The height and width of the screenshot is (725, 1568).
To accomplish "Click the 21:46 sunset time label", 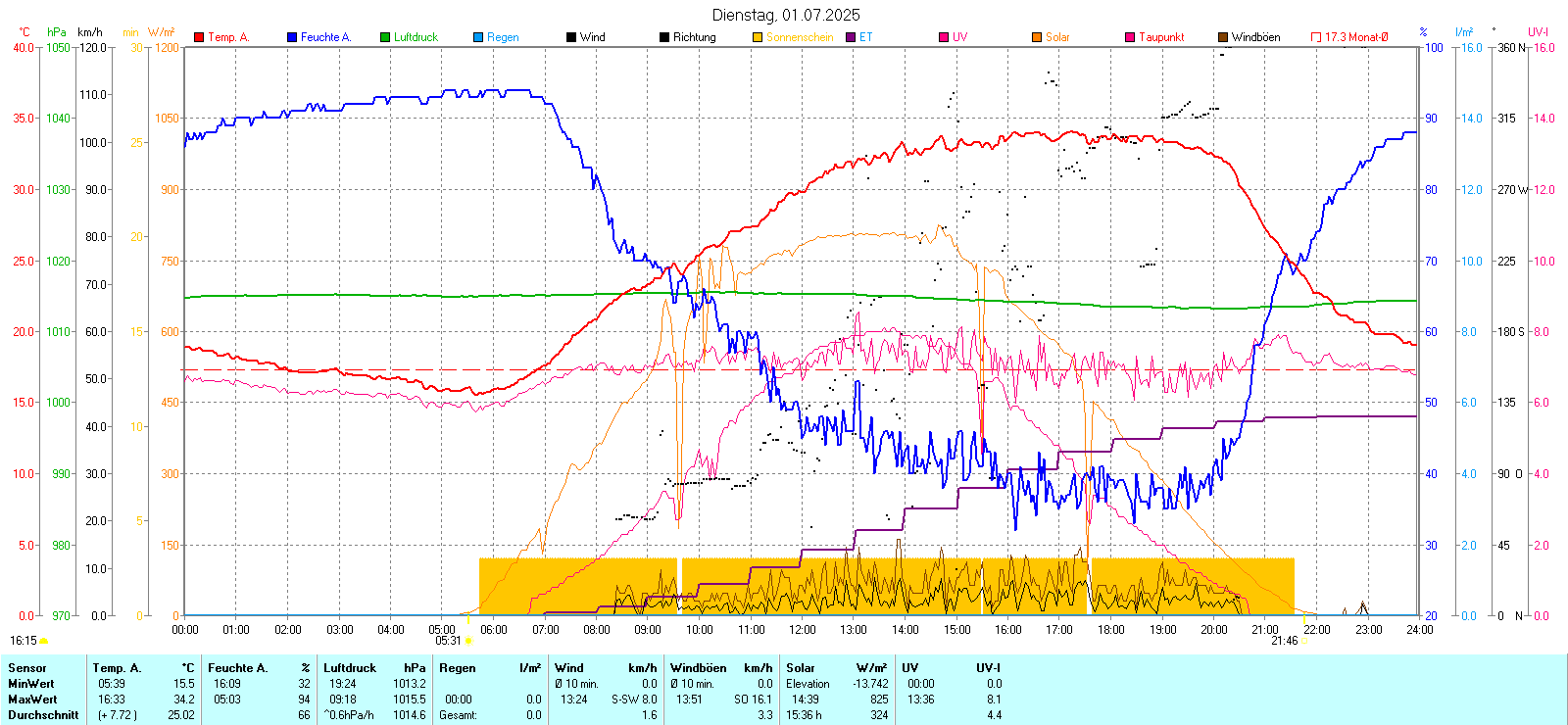I will point(1284,641).
